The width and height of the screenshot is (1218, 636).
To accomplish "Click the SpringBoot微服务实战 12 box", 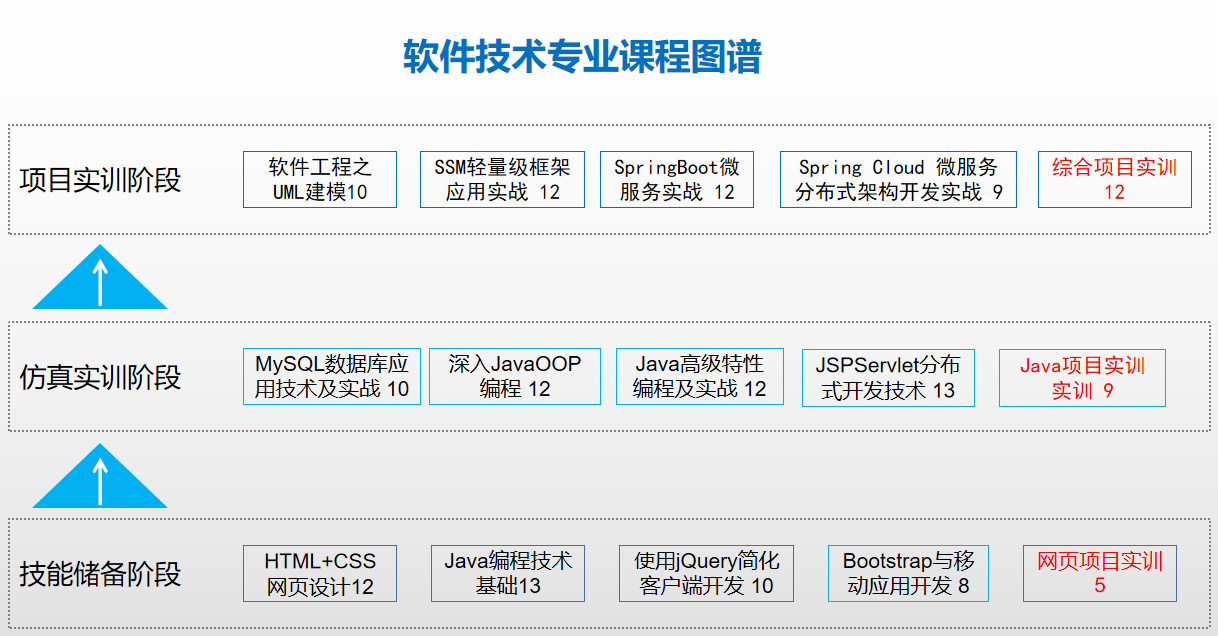I will click(677, 180).
